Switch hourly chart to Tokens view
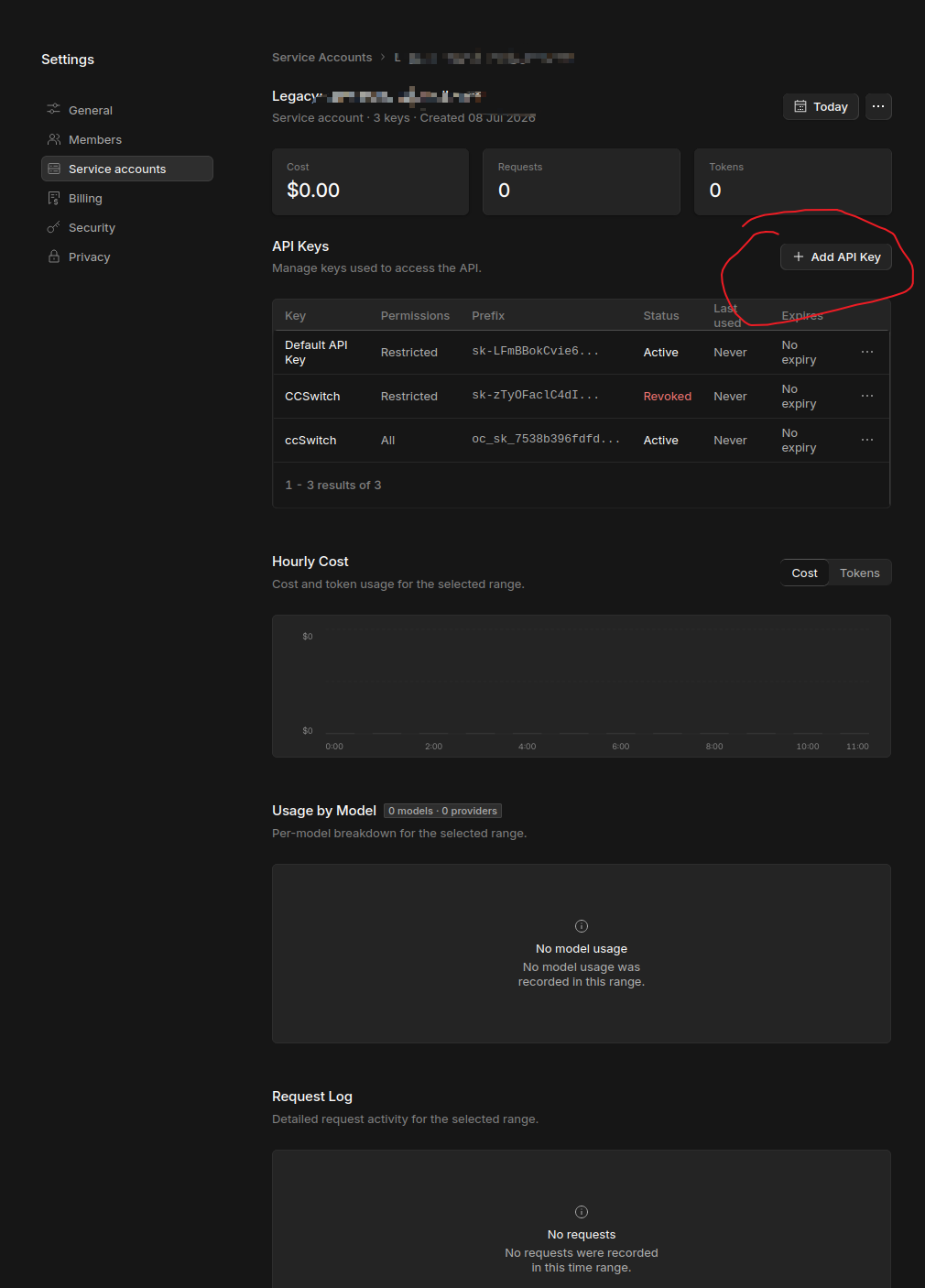Screen dimensions: 925x1288 [x=859, y=573]
